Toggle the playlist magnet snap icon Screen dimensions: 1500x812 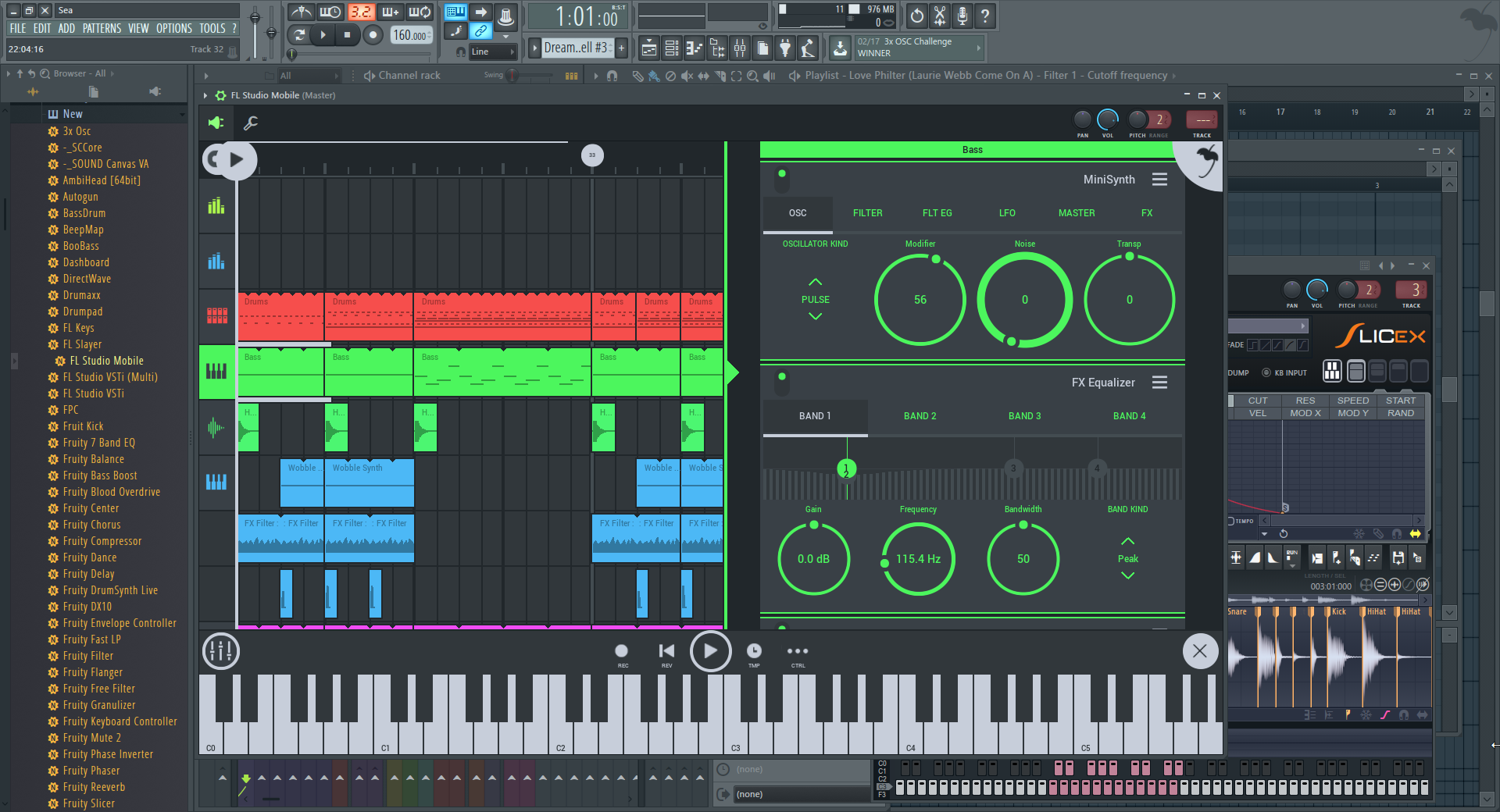coord(612,76)
